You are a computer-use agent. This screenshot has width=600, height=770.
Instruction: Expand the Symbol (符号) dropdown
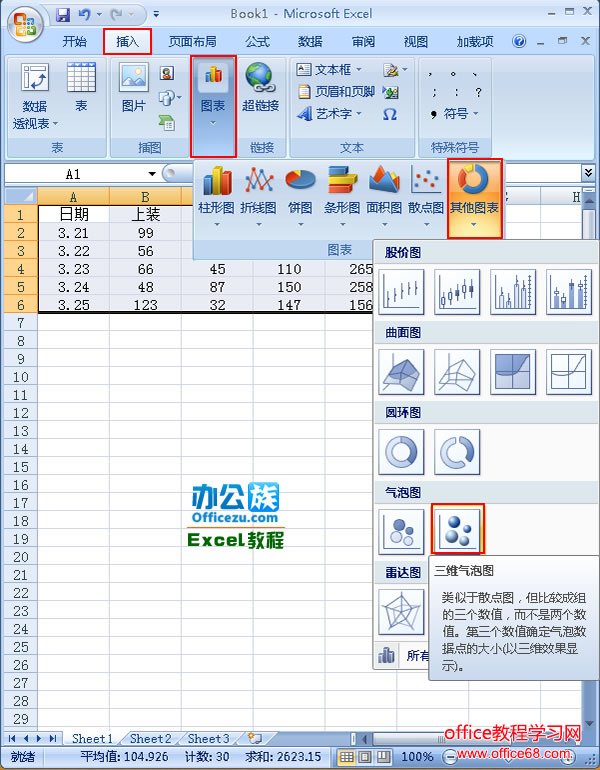point(476,114)
